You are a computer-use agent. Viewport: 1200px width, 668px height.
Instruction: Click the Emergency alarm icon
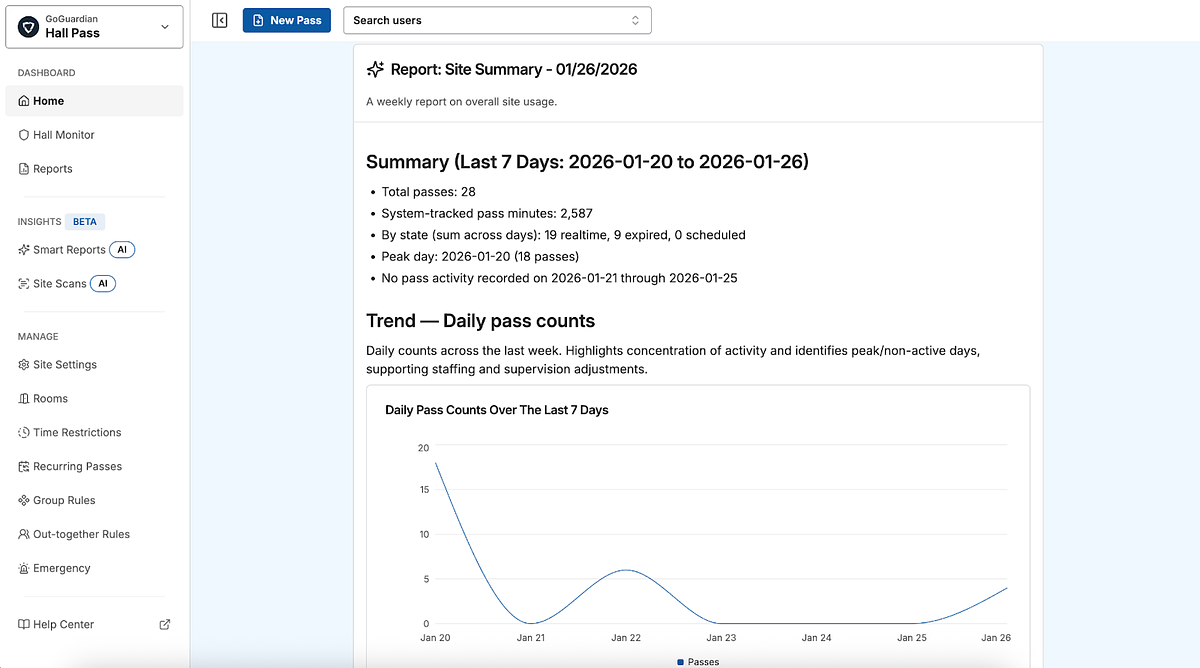24,569
